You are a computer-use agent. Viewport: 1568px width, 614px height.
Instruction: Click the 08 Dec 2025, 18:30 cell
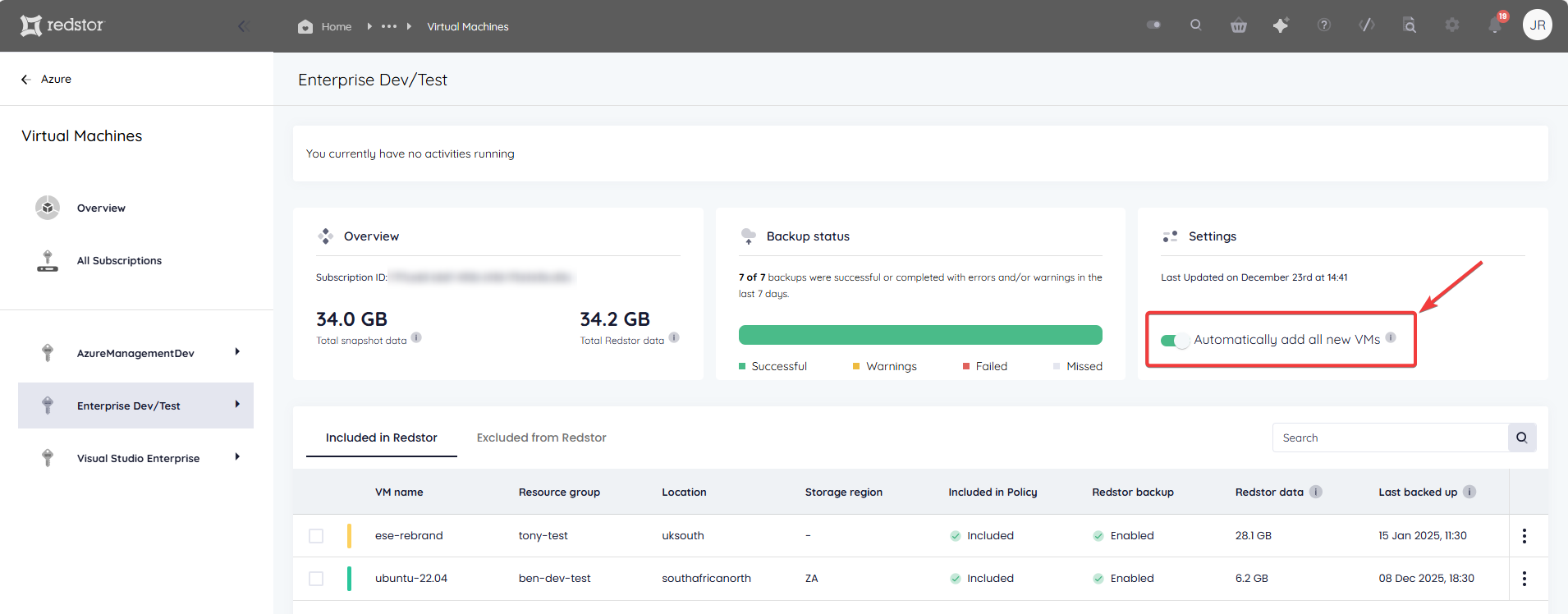1427,579
